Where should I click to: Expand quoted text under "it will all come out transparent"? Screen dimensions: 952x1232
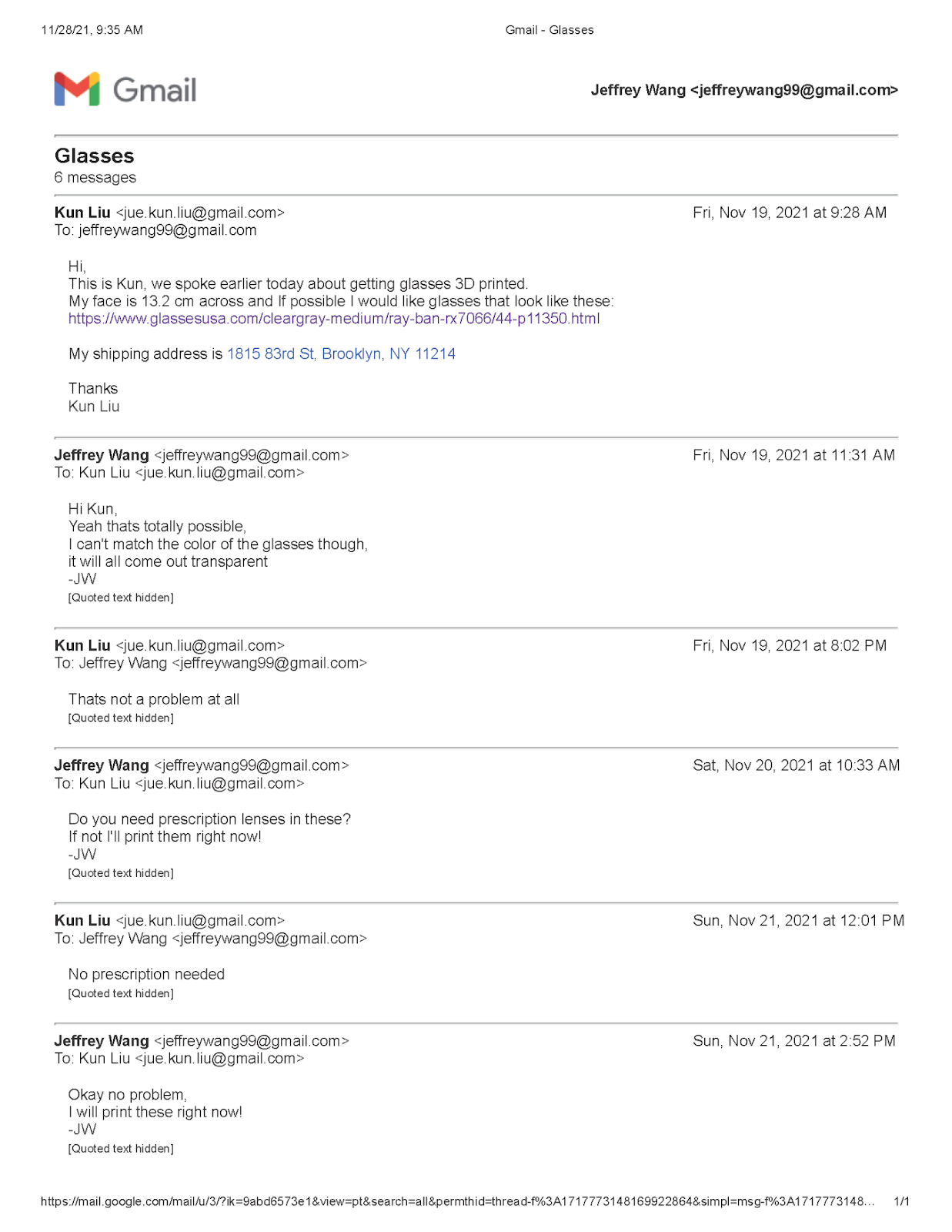pos(121,598)
